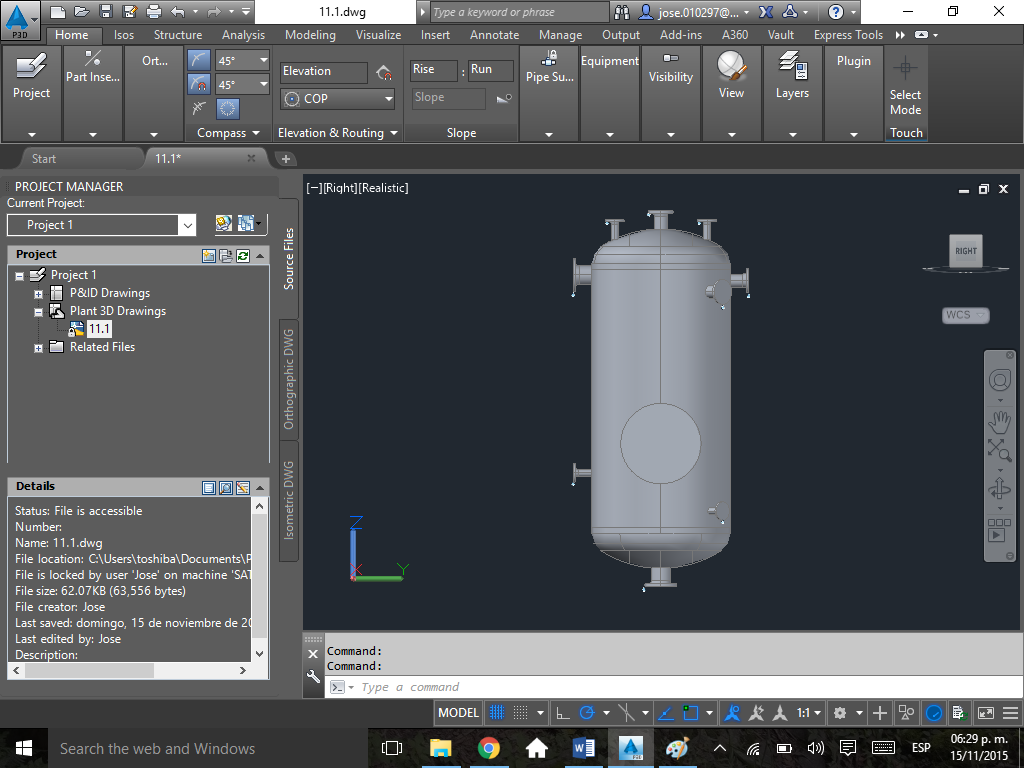The height and width of the screenshot is (768, 1024).
Task: Toggle snap mode dotted grid icon
Action: click(x=520, y=712)
